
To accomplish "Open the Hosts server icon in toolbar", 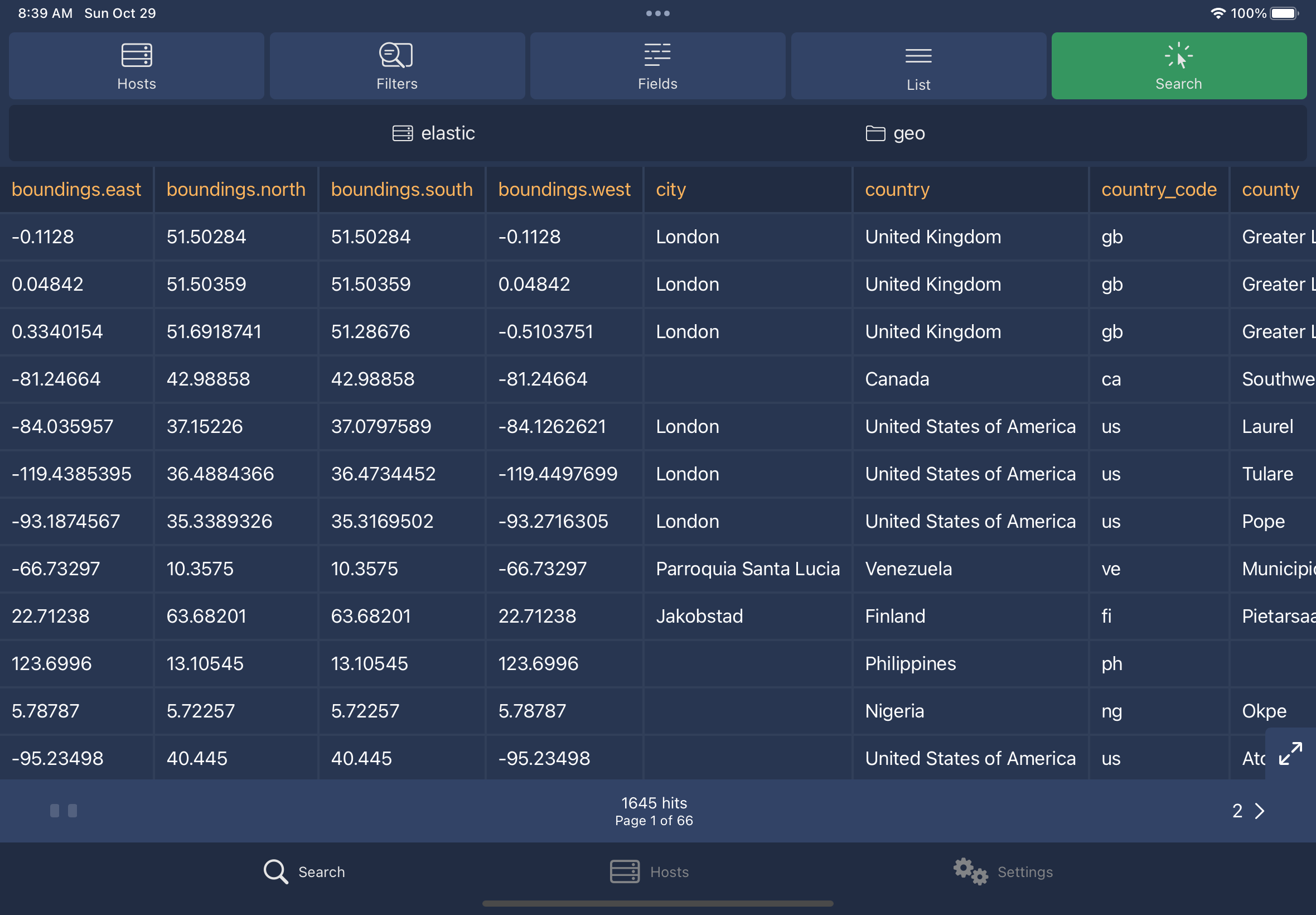I will coord(137,55).
